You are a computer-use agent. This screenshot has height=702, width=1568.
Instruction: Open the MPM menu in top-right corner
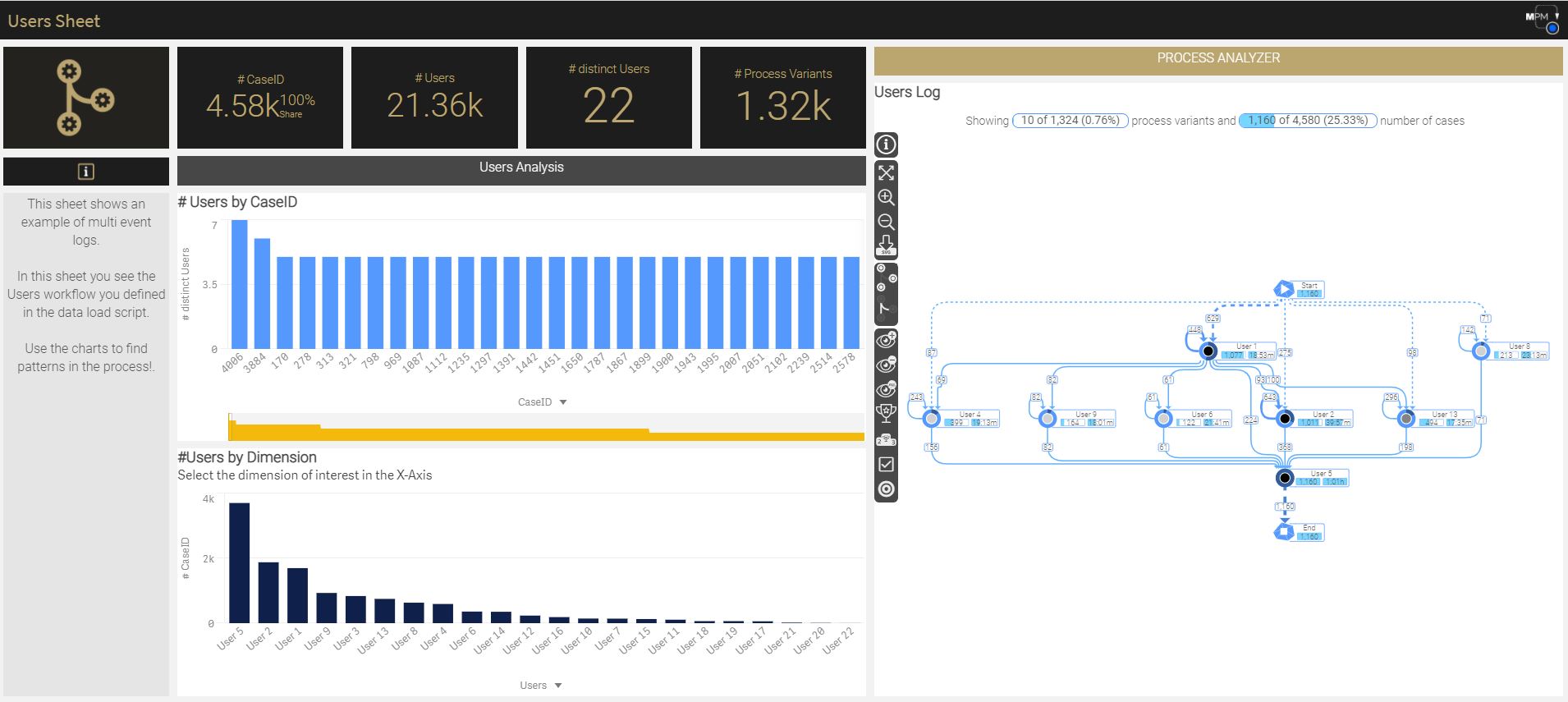tap(1542, 21)
